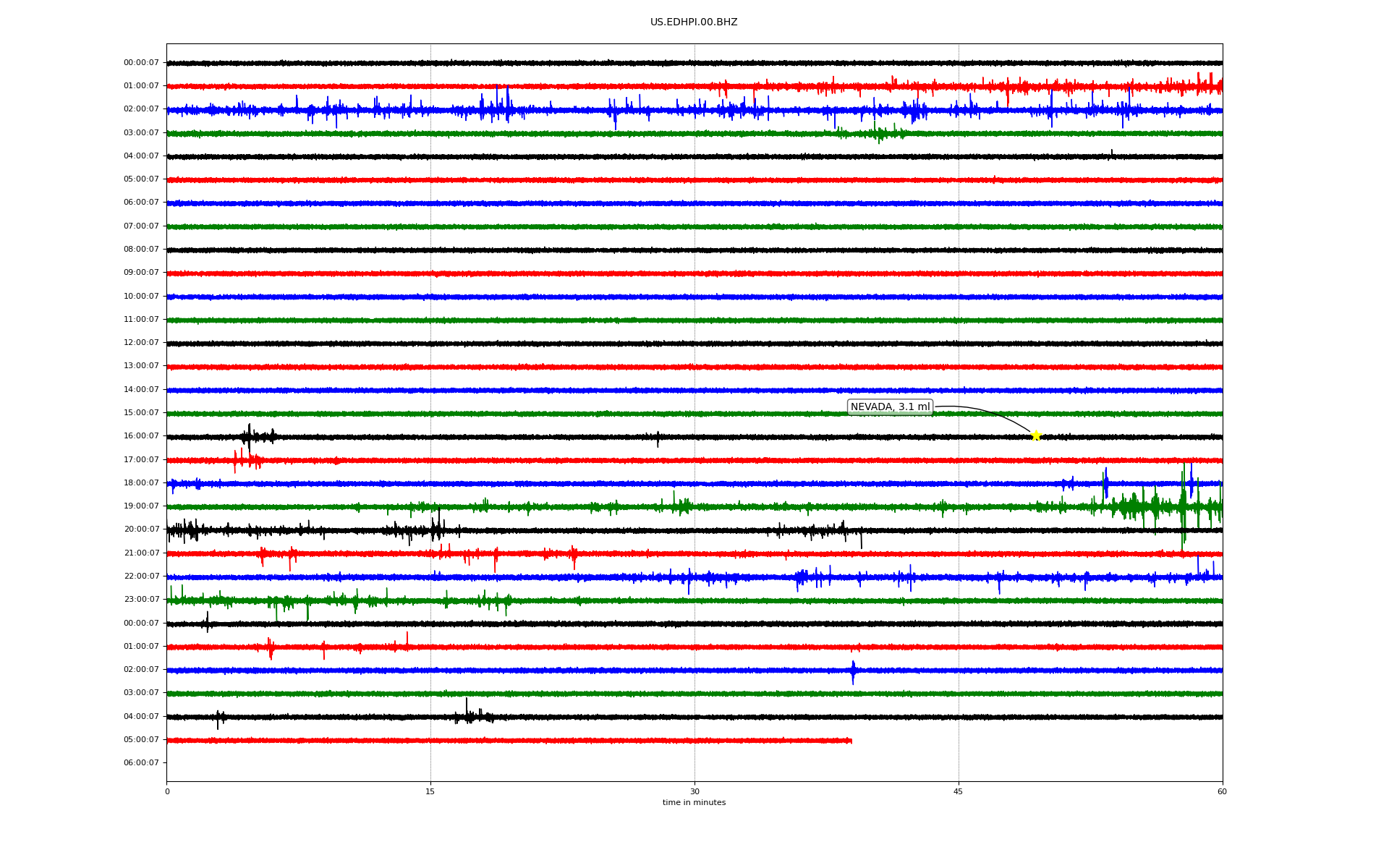This screenshot has height=868, width=1389.
Task: Click the 10:00:07 row time label
Action: point(141,297)
